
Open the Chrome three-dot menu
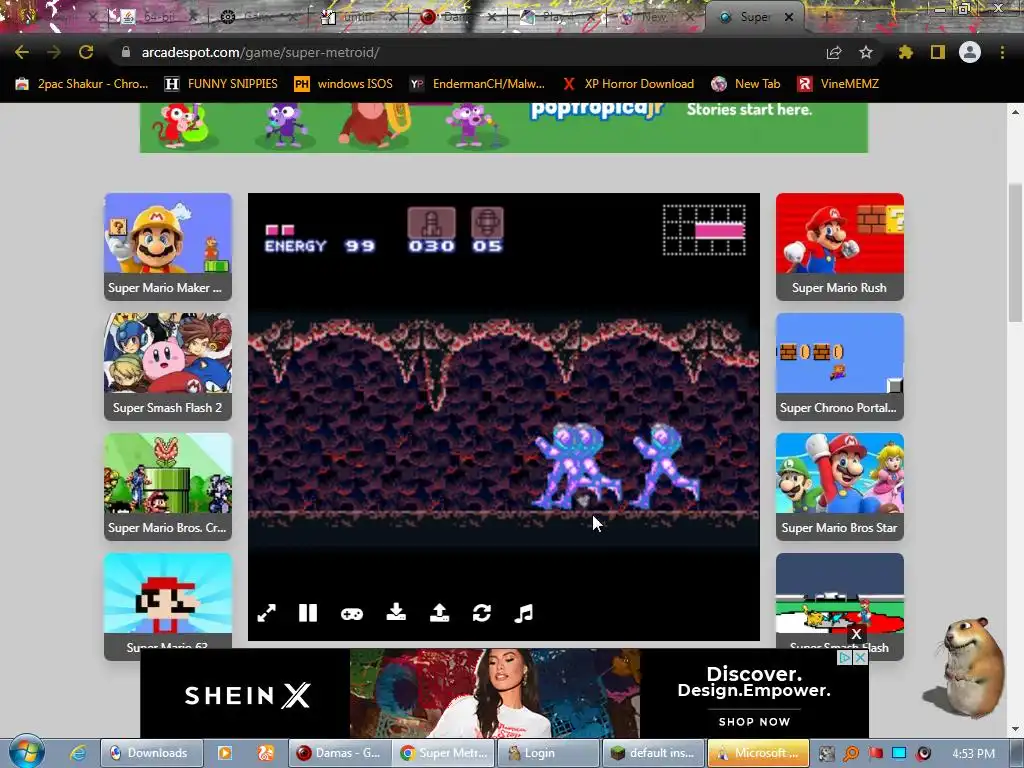1002,52
